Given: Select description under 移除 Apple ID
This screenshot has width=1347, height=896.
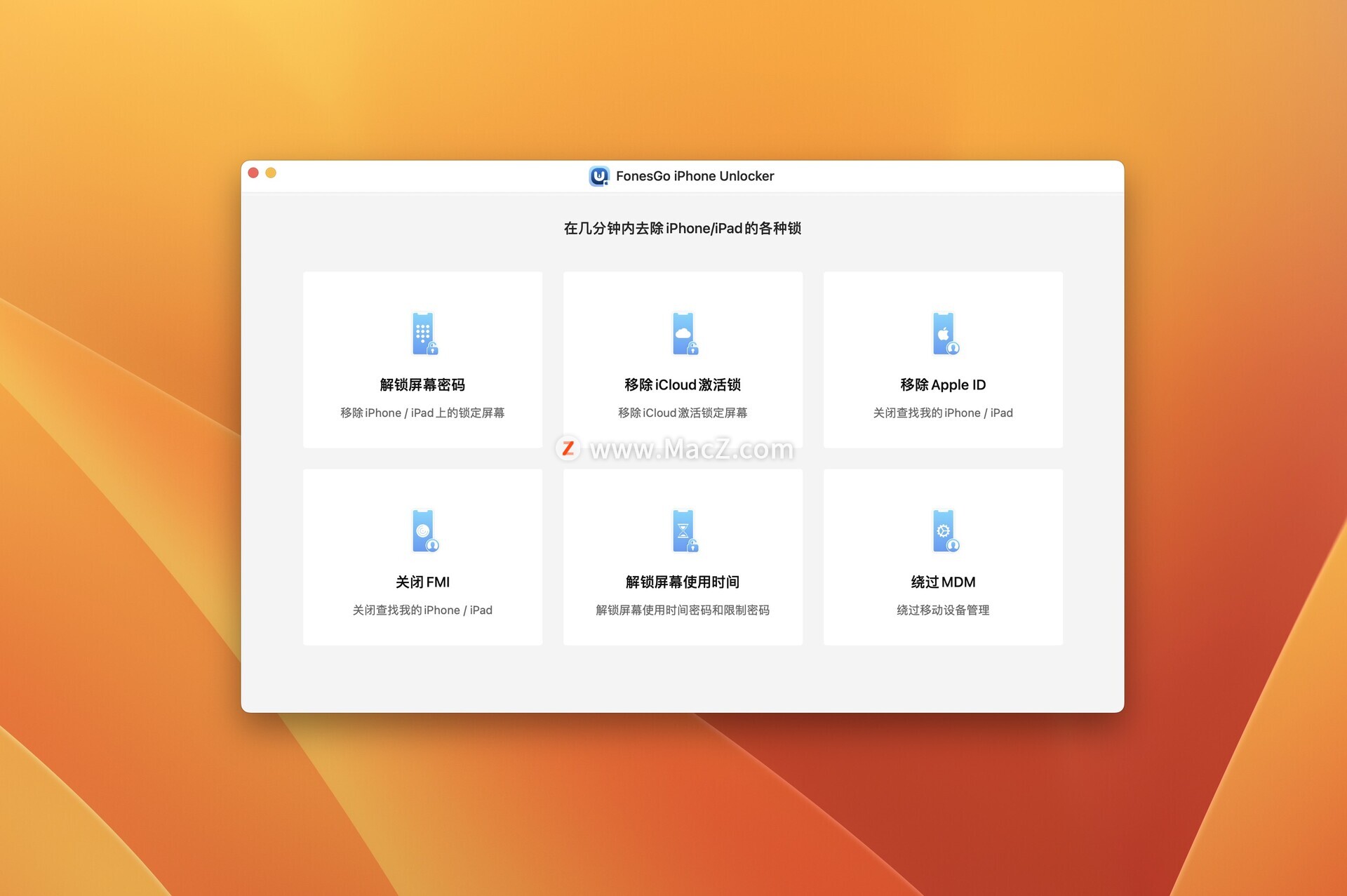Looking at the screenshot, I should (943, 413).
